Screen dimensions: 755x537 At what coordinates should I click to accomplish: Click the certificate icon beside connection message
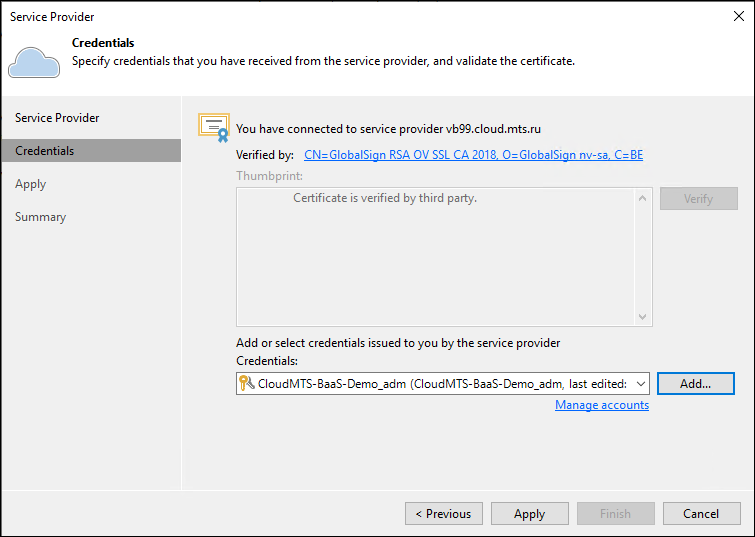(213, 128)
